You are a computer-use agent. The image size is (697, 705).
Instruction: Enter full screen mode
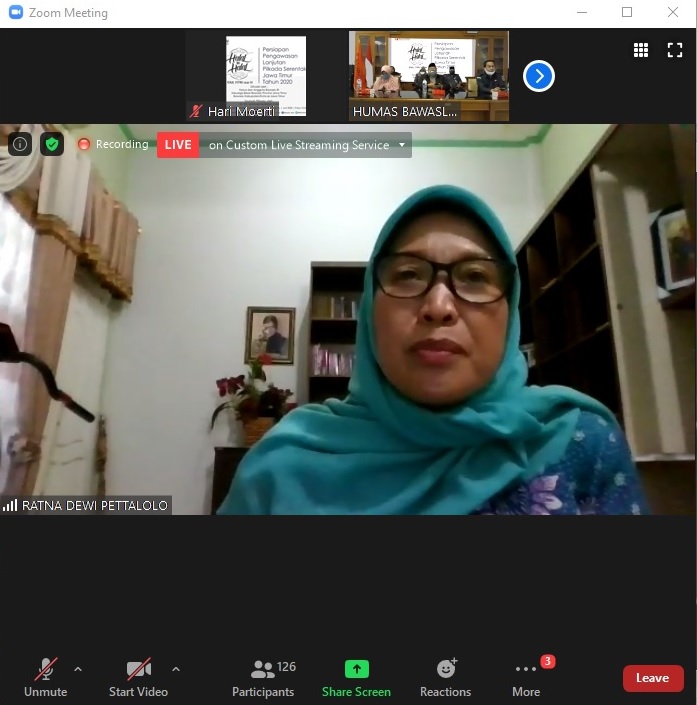pos(675,51)
